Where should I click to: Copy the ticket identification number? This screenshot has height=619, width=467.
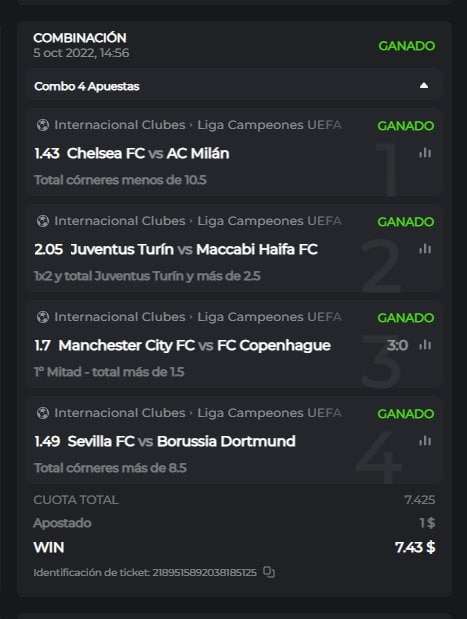[x=269, y=572]
